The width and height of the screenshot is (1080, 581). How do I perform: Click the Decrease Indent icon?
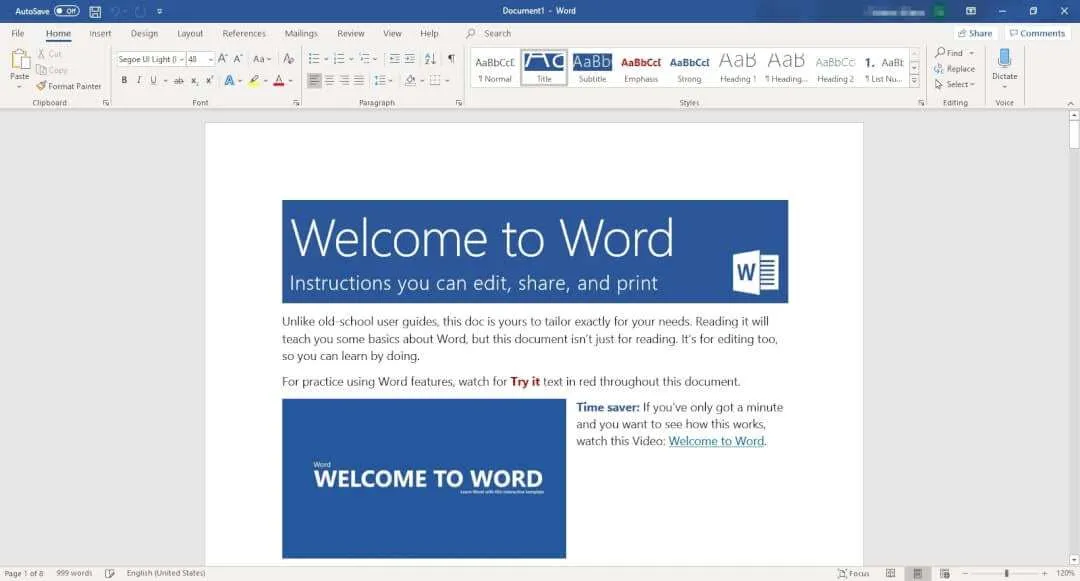[x=394, y=59]
